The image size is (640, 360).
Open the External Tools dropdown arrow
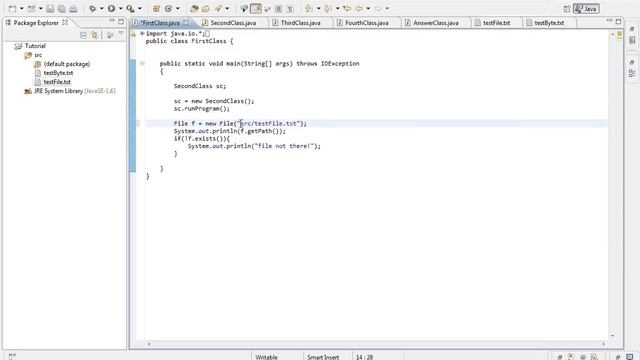(140, 9)
